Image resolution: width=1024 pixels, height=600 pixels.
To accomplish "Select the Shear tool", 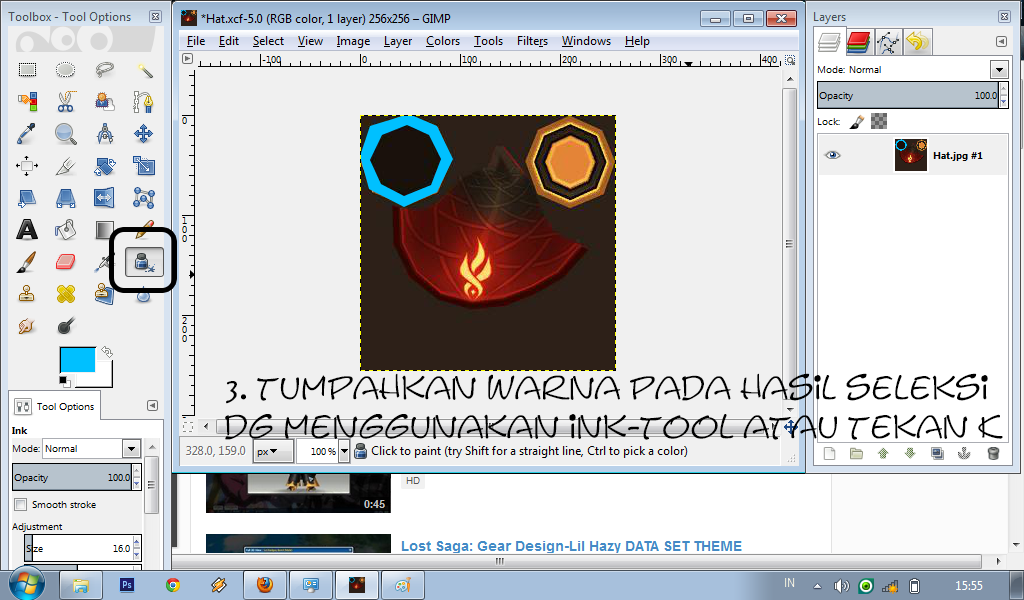I will pos(27,198).
